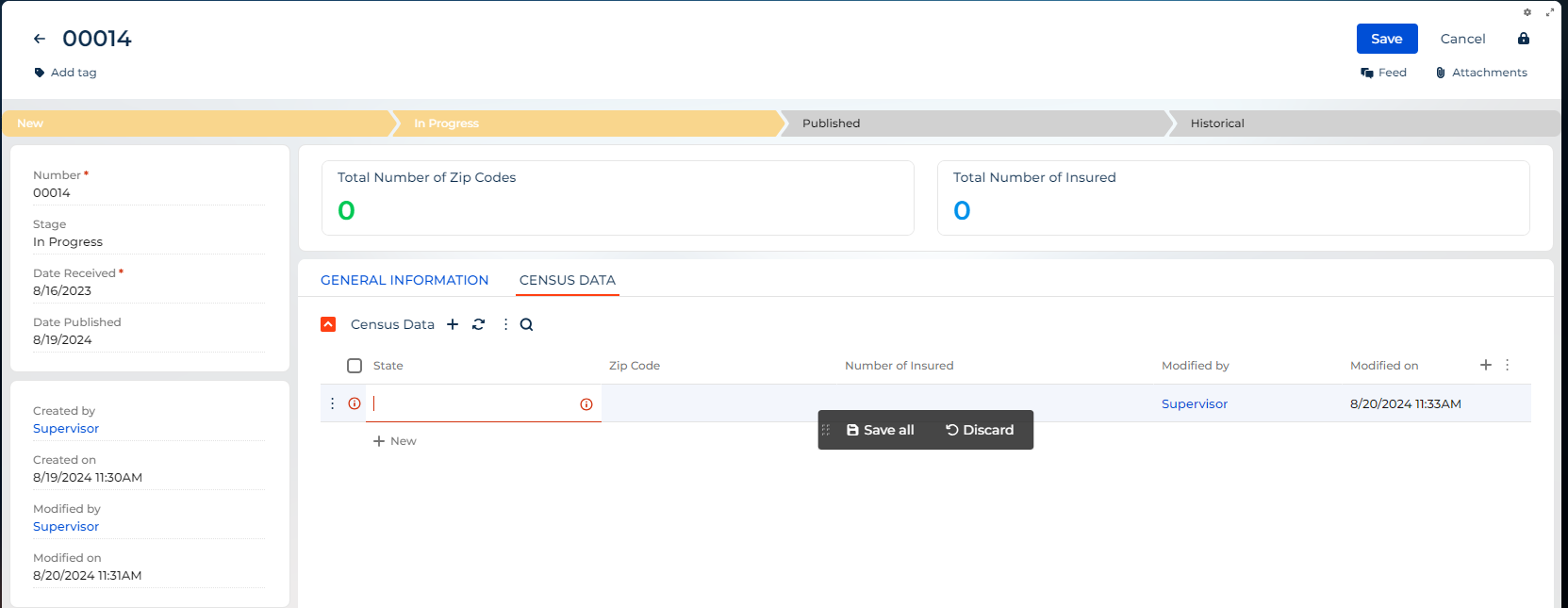The width and height of the screenshot is (1568, 608).
Task: Sort by the Modified on column header
Action: [1384, 366]
